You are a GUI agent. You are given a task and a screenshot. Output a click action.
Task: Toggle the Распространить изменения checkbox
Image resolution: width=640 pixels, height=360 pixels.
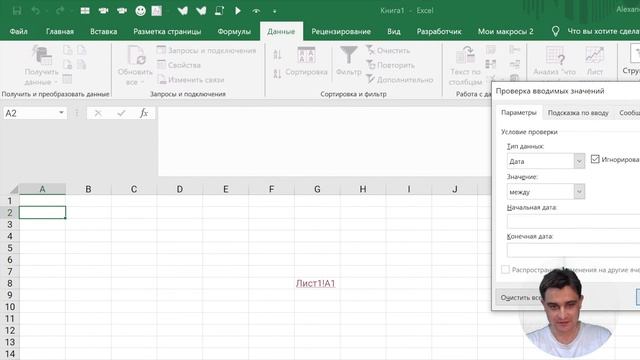click(505, 270)
